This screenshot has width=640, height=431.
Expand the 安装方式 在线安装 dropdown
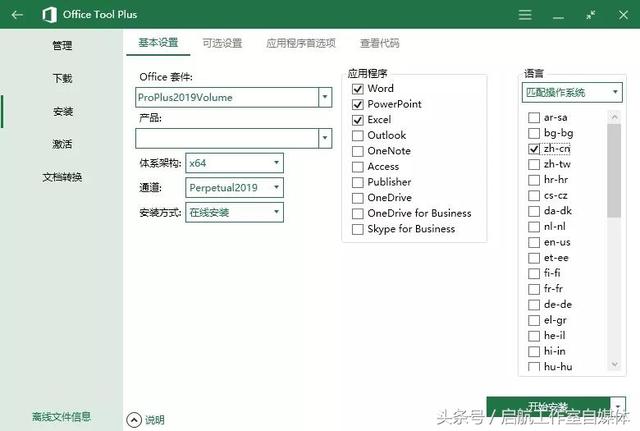coord(234,212)
